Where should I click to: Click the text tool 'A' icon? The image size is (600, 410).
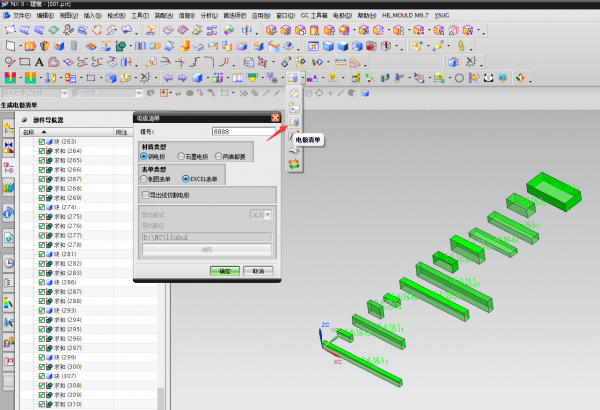[x=39, y=62]
